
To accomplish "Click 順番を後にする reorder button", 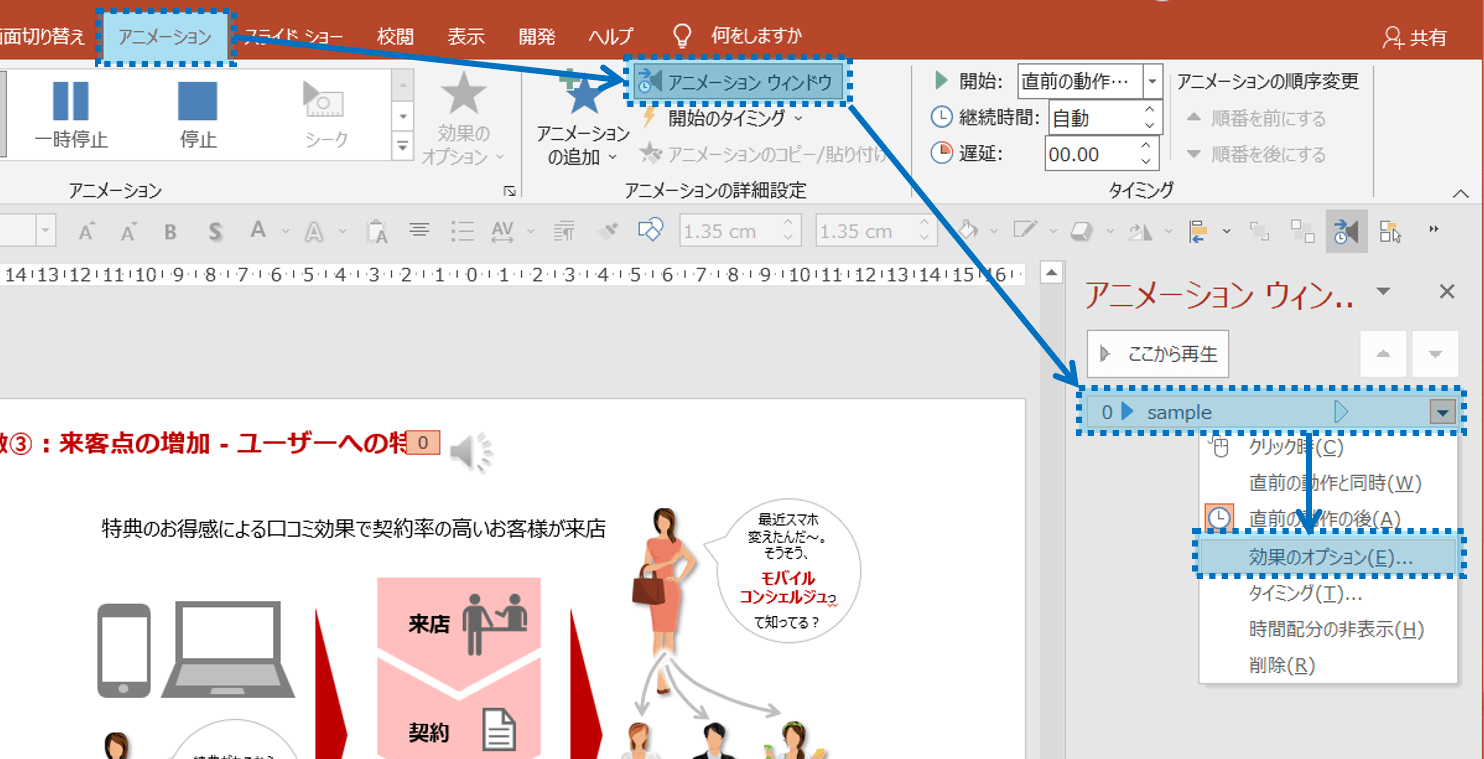I will tap(1256, 154).
